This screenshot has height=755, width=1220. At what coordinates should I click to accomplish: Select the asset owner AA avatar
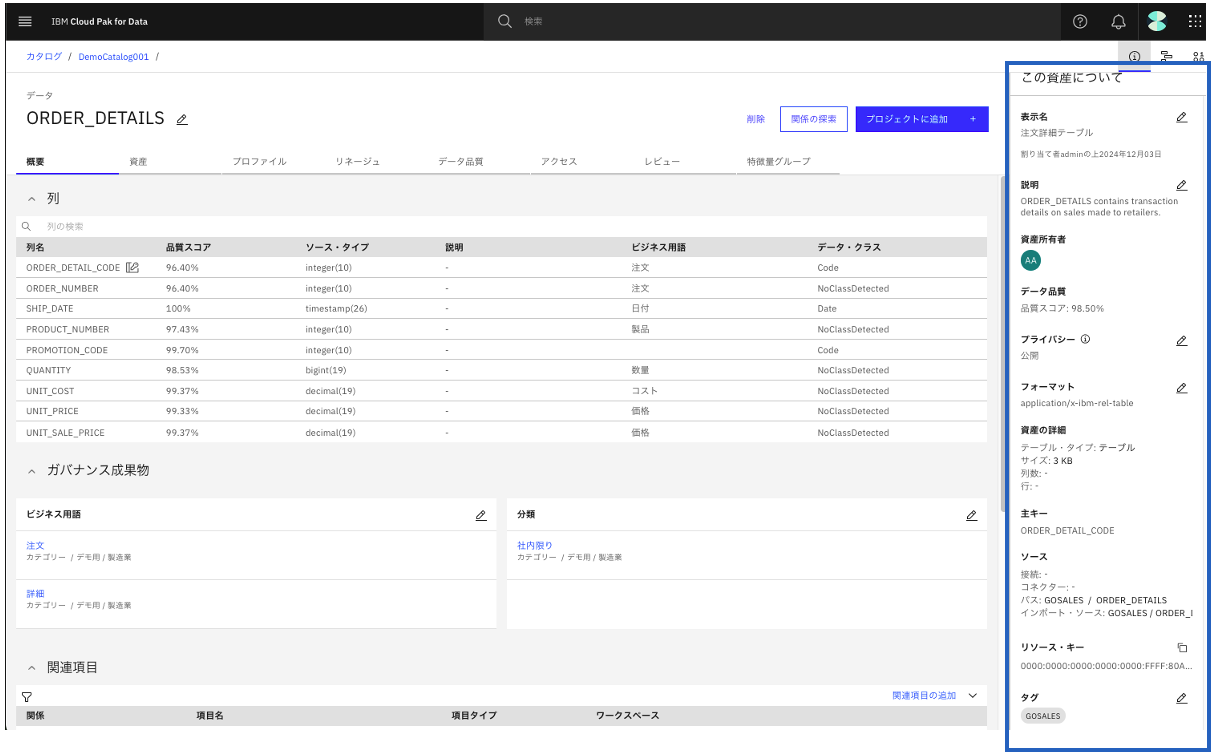[1031, 260]
